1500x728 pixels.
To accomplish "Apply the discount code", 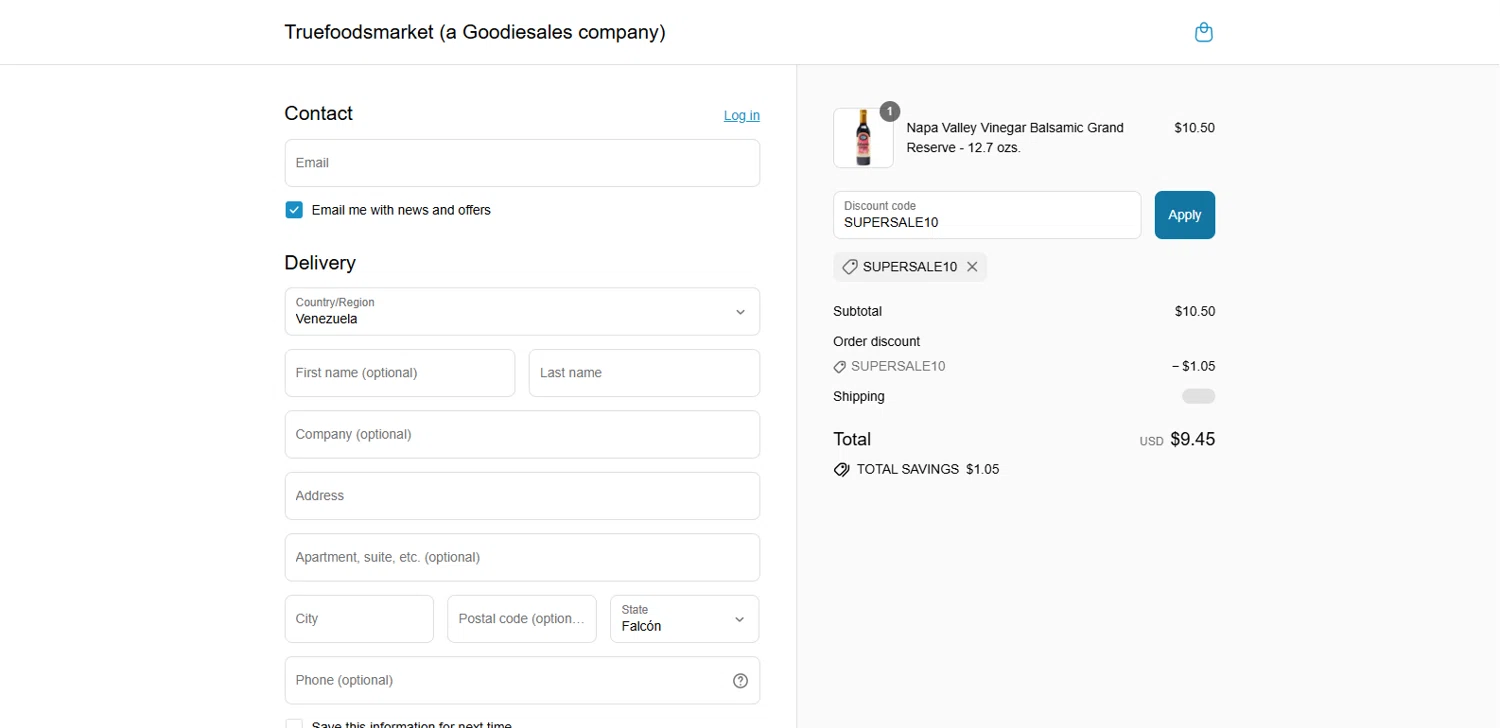I will pos(1185,215).
